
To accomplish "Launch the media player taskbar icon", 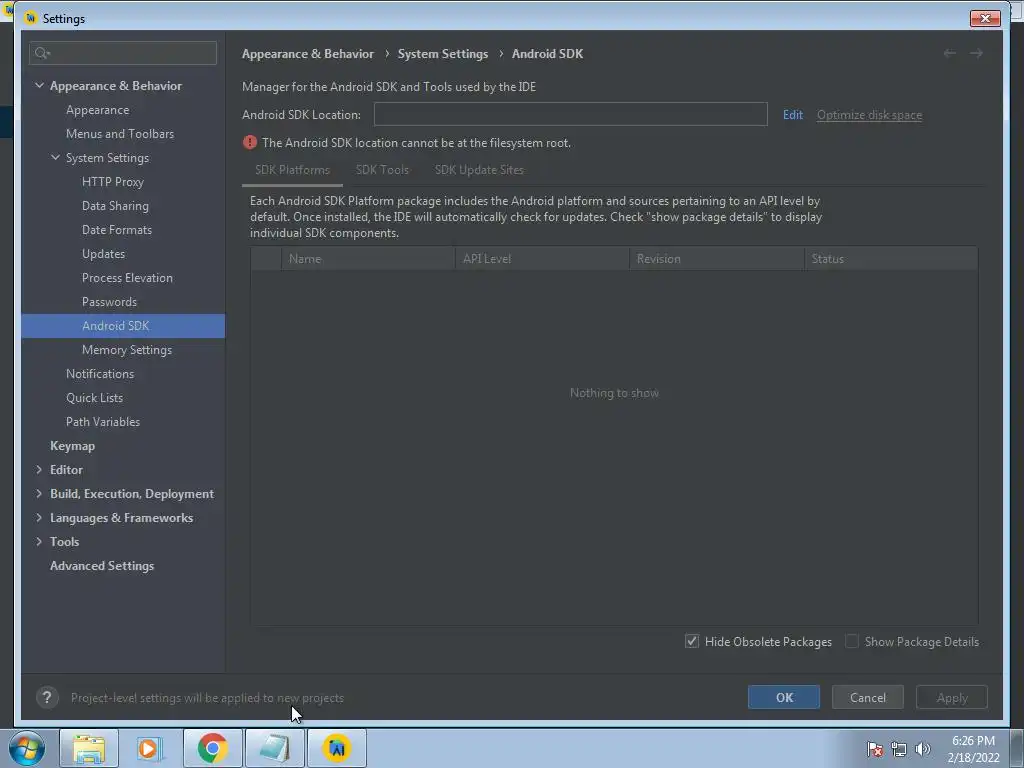I will (150, 748).
